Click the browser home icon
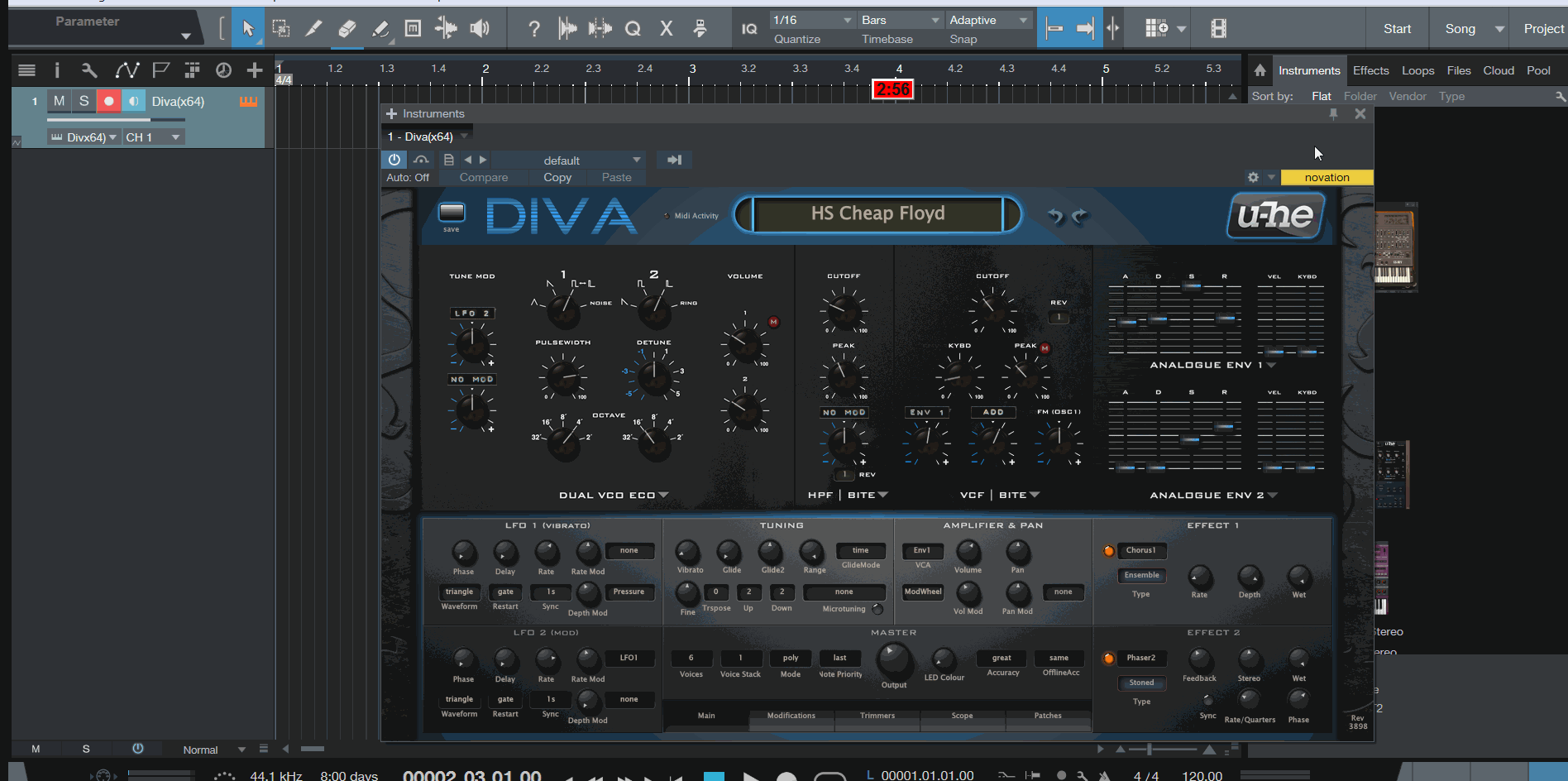The image size is (1568, 781). point(1260,70)
